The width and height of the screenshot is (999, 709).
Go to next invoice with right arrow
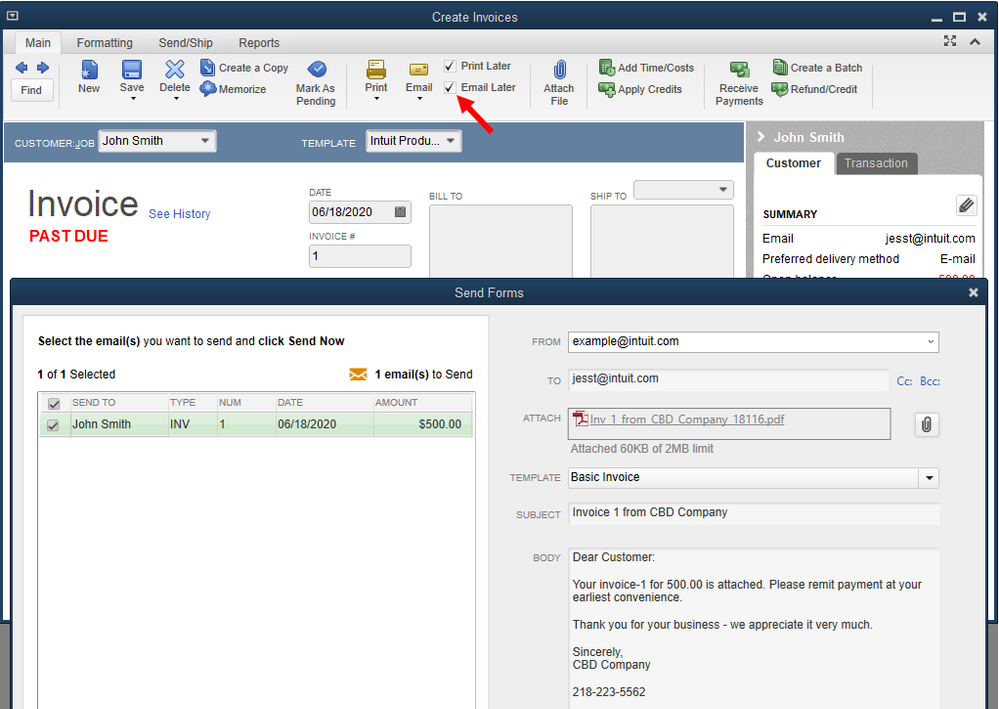(43, 68)
